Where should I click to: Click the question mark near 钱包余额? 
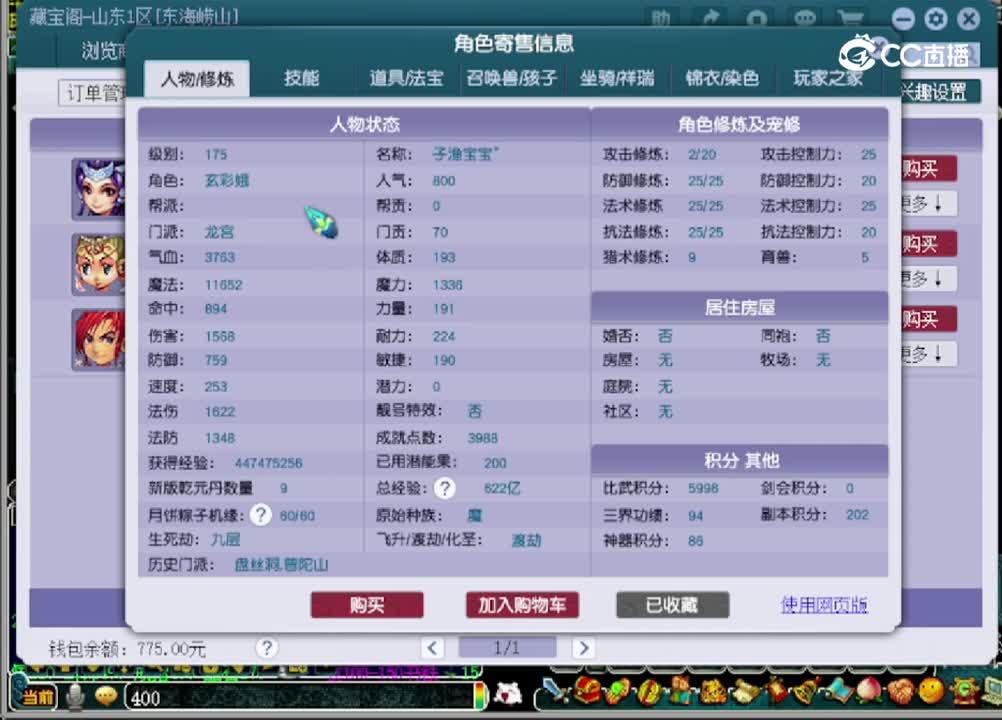click(x=267, y=648)
